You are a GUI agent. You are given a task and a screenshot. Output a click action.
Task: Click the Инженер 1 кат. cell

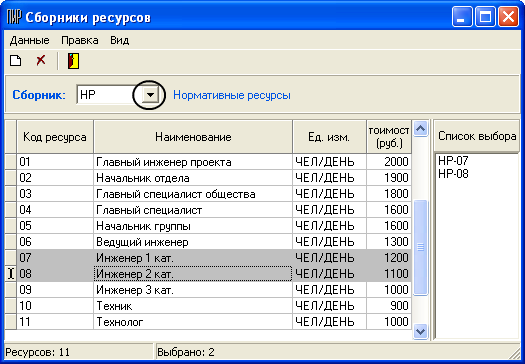tap(193, 258)
